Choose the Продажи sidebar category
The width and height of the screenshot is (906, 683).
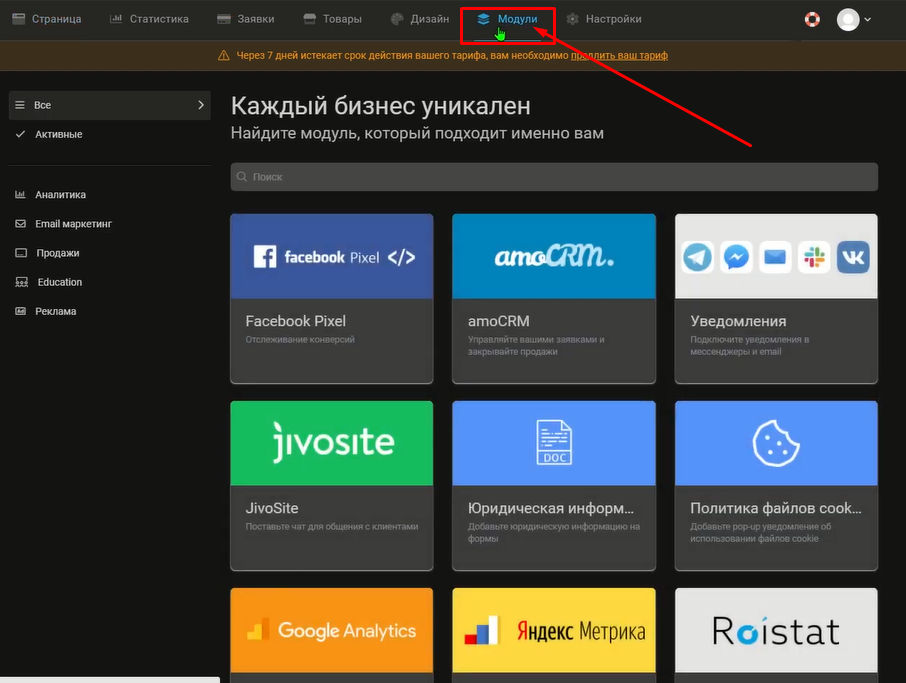click(x=57, y=253)
